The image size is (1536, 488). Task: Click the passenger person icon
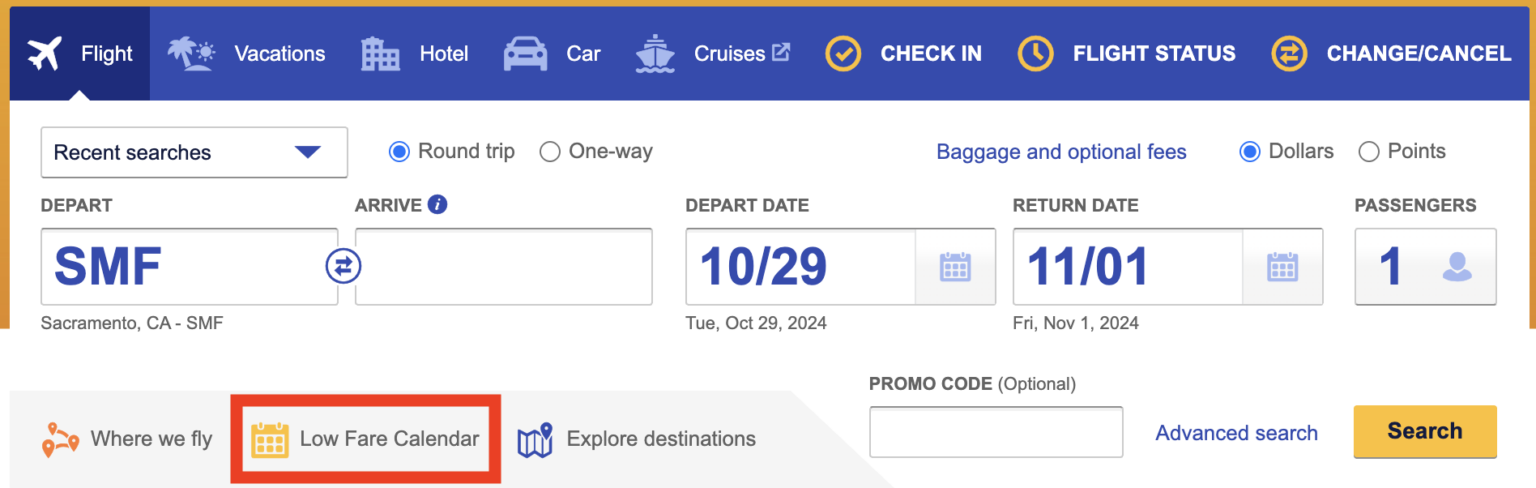click(1456, 266)
